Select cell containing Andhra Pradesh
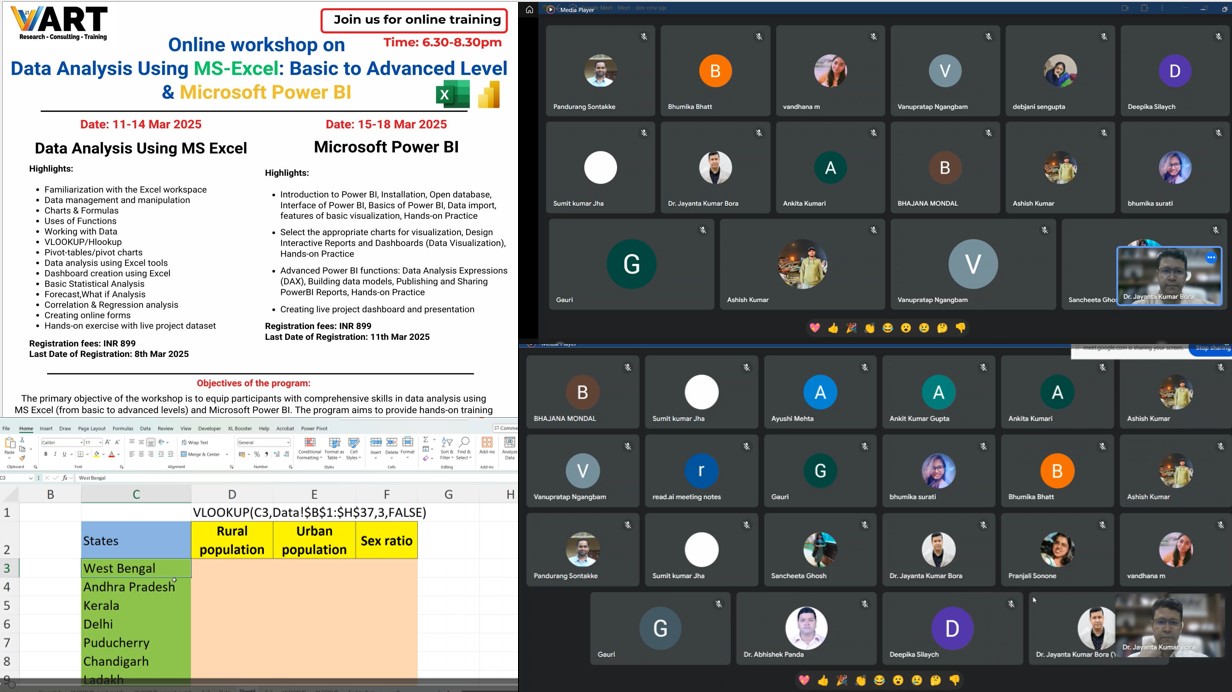This screenshot has width=1232, height=692. click(x=136, y=587)
